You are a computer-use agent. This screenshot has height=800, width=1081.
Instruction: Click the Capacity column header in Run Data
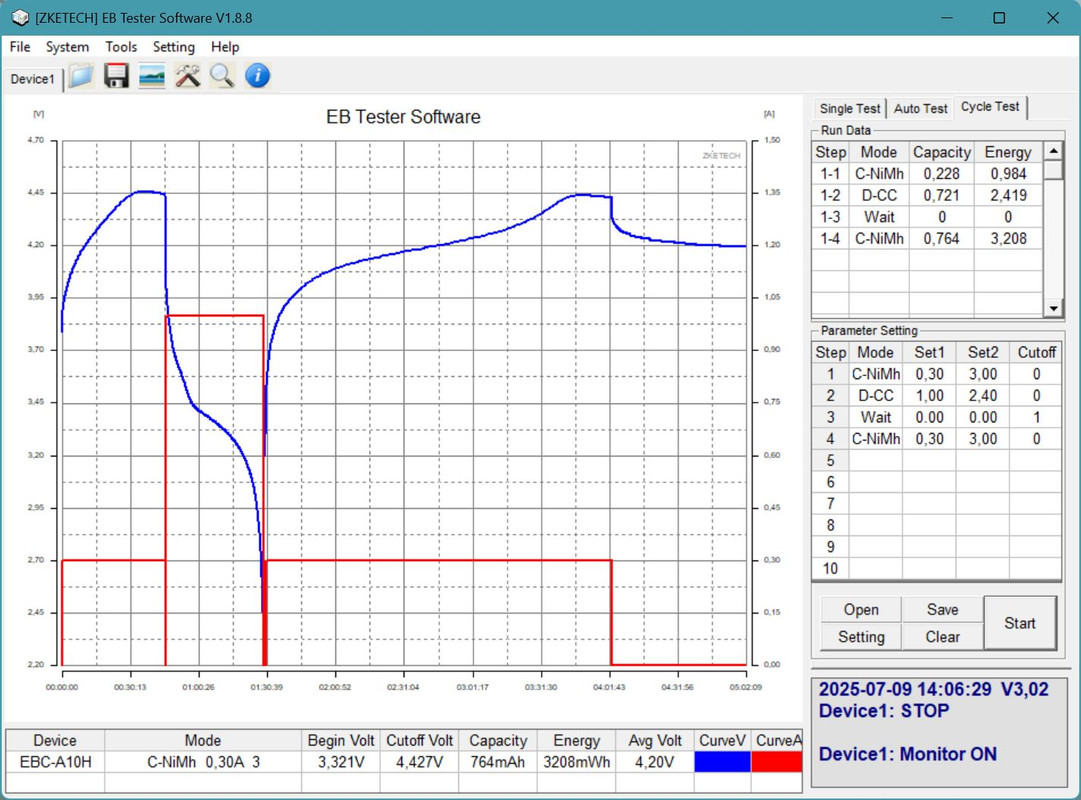click(x=942, y=152)
